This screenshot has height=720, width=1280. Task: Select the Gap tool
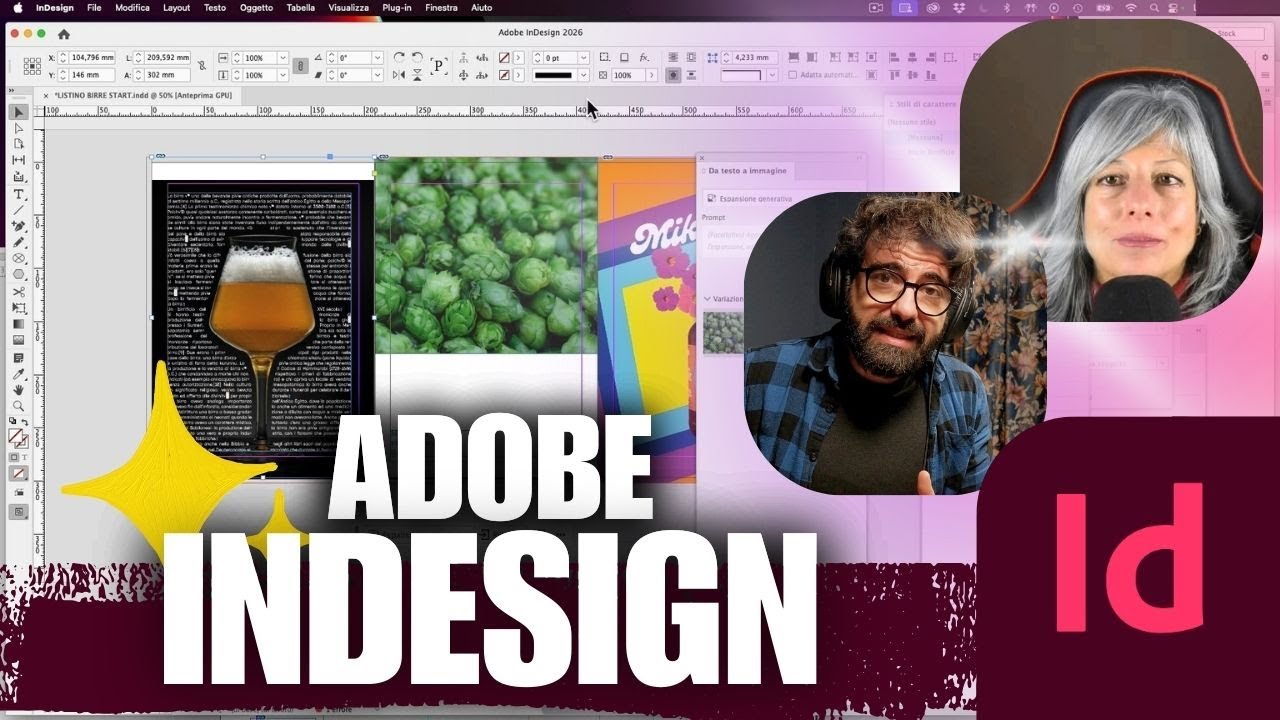18,160
